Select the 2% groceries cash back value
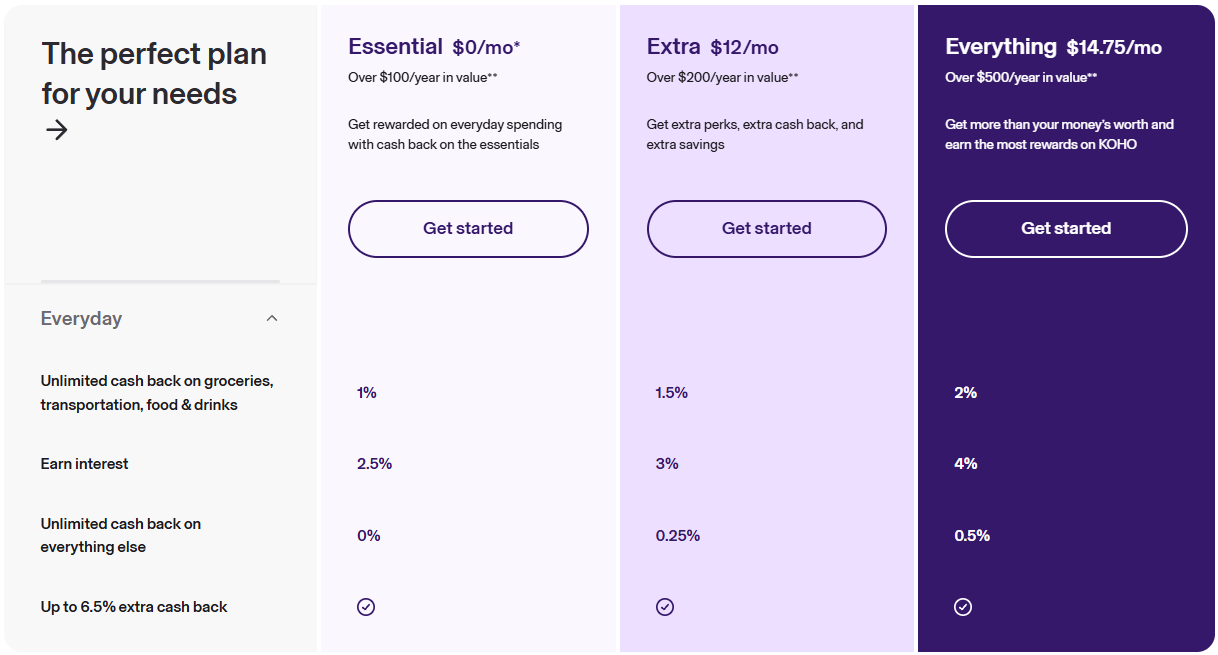This screenshot has width=1218, height=655. (x=965, y=392)
